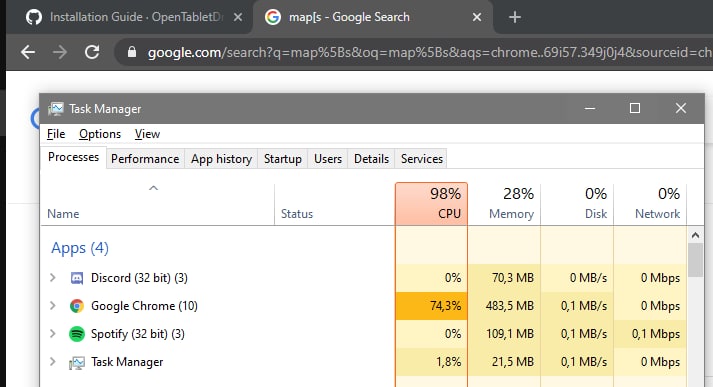Expand the Google Chrome process group
The height and width of the screenshot is (387, 713).
[53, 306]
